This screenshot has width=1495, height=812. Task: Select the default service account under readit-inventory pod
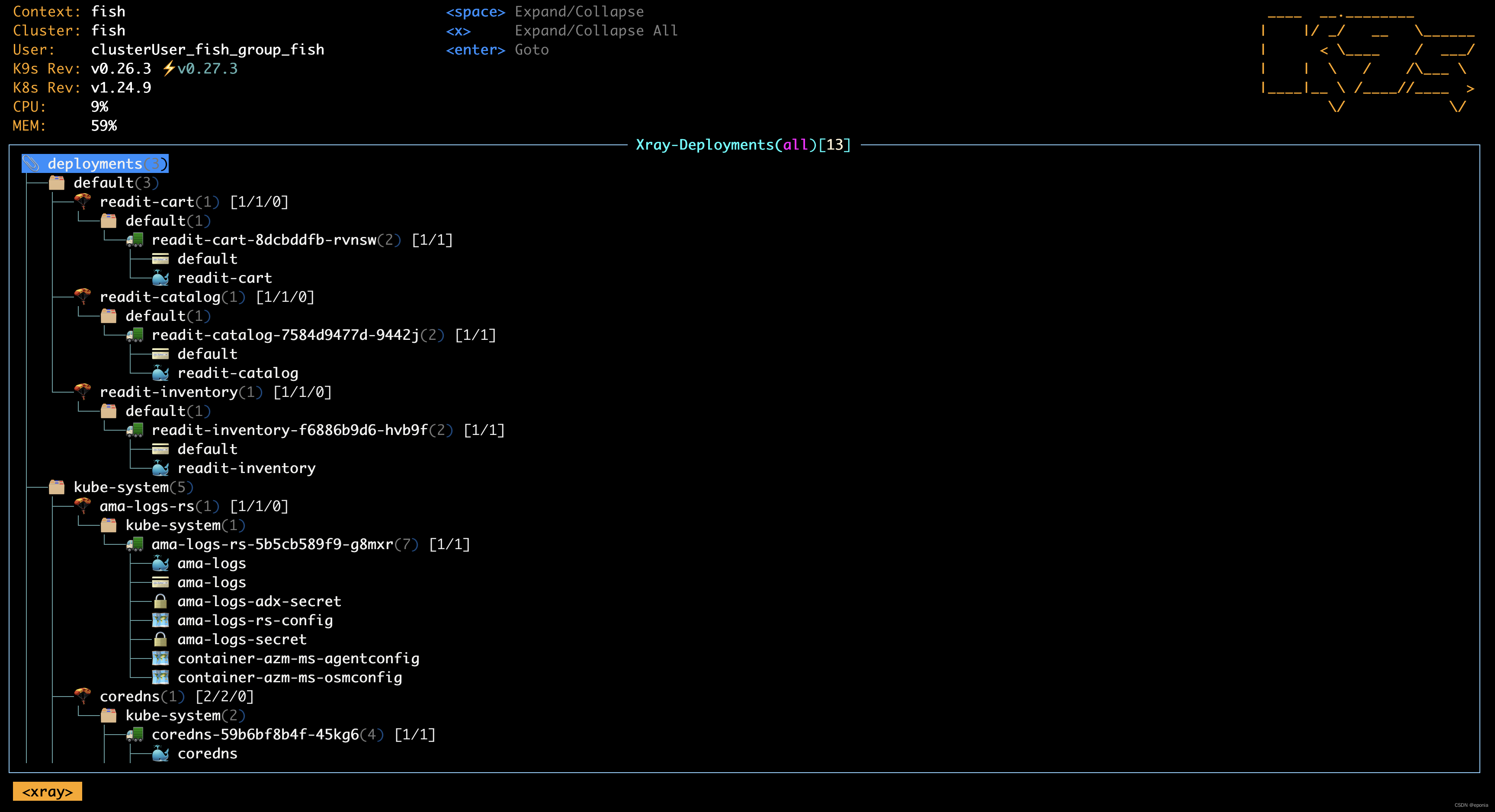tap(194, 449)
